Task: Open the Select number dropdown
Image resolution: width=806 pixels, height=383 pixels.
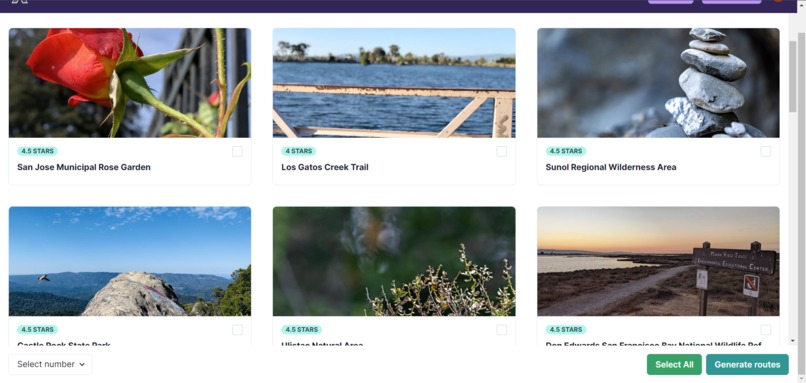Action: tap(50, 364)
